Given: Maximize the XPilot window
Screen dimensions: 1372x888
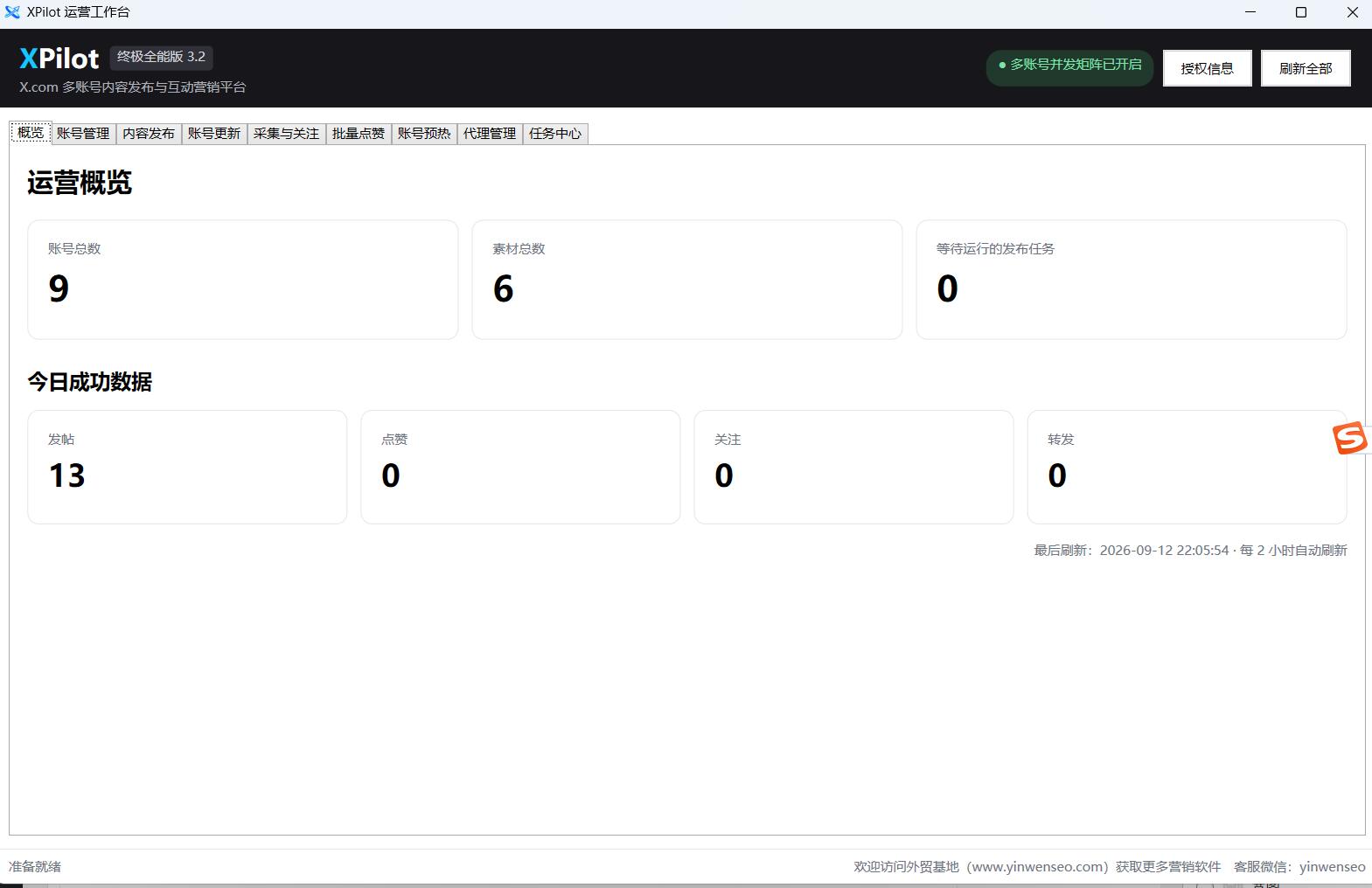Looking at the screenshot, I should click(x=1301, y=12).
